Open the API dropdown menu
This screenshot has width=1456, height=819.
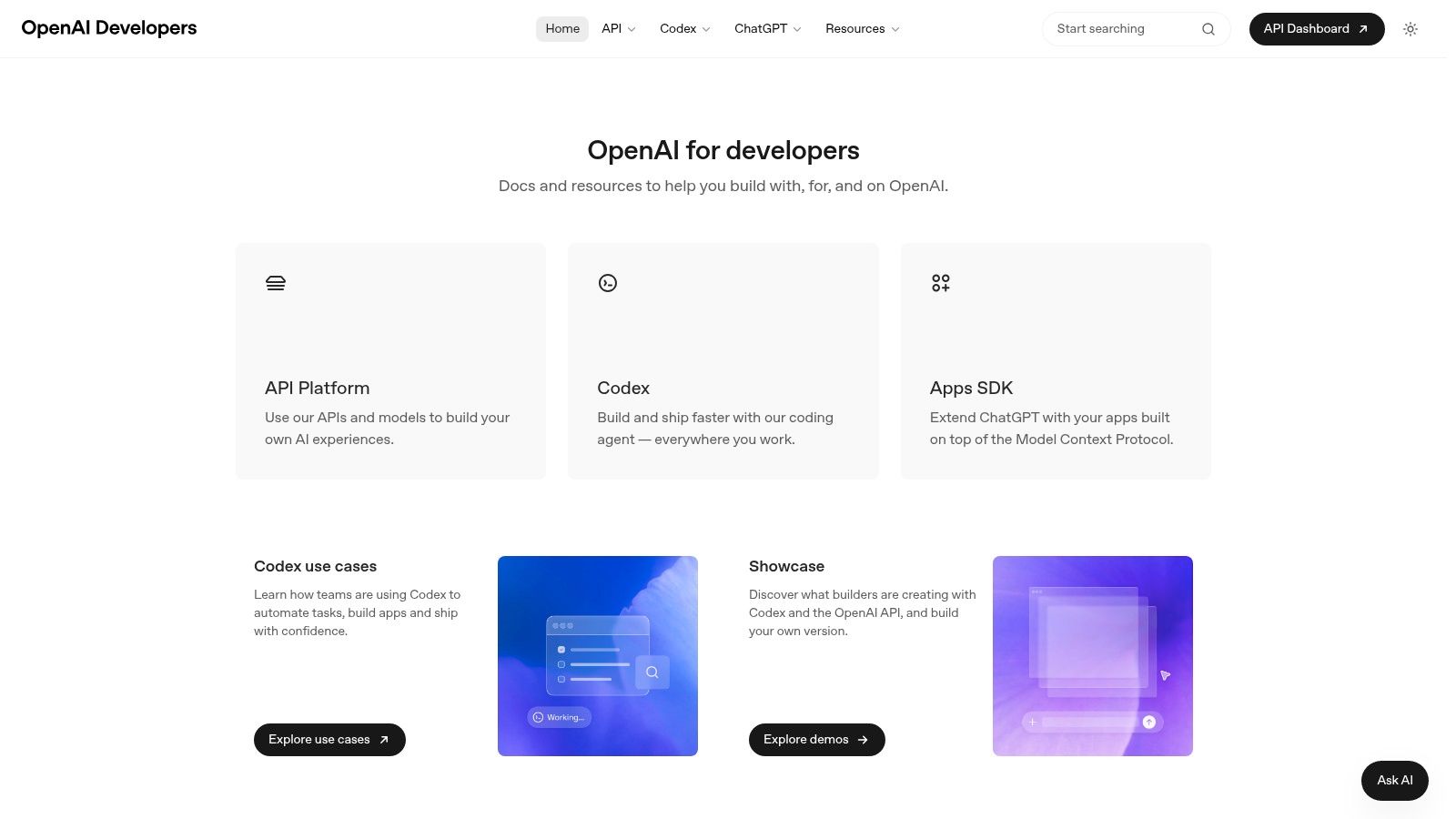coord(619,29)
